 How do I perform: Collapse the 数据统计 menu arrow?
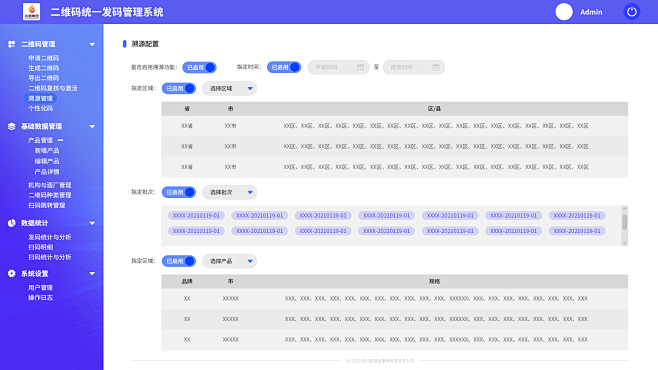92,223
